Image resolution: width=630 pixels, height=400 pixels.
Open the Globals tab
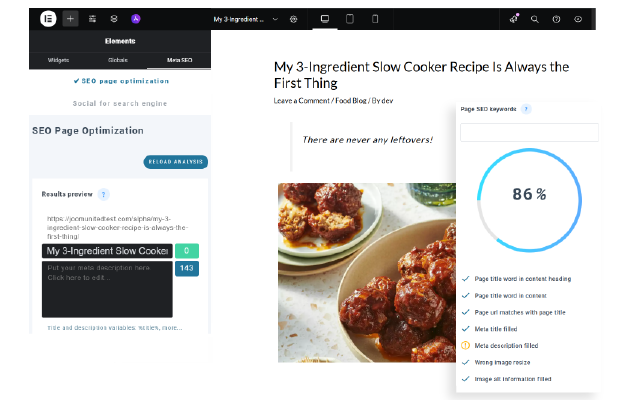118,60
